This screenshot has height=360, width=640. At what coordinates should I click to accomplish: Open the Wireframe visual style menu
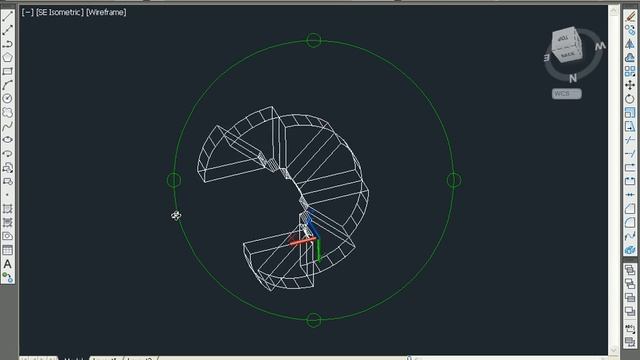(x=106, y=12)
